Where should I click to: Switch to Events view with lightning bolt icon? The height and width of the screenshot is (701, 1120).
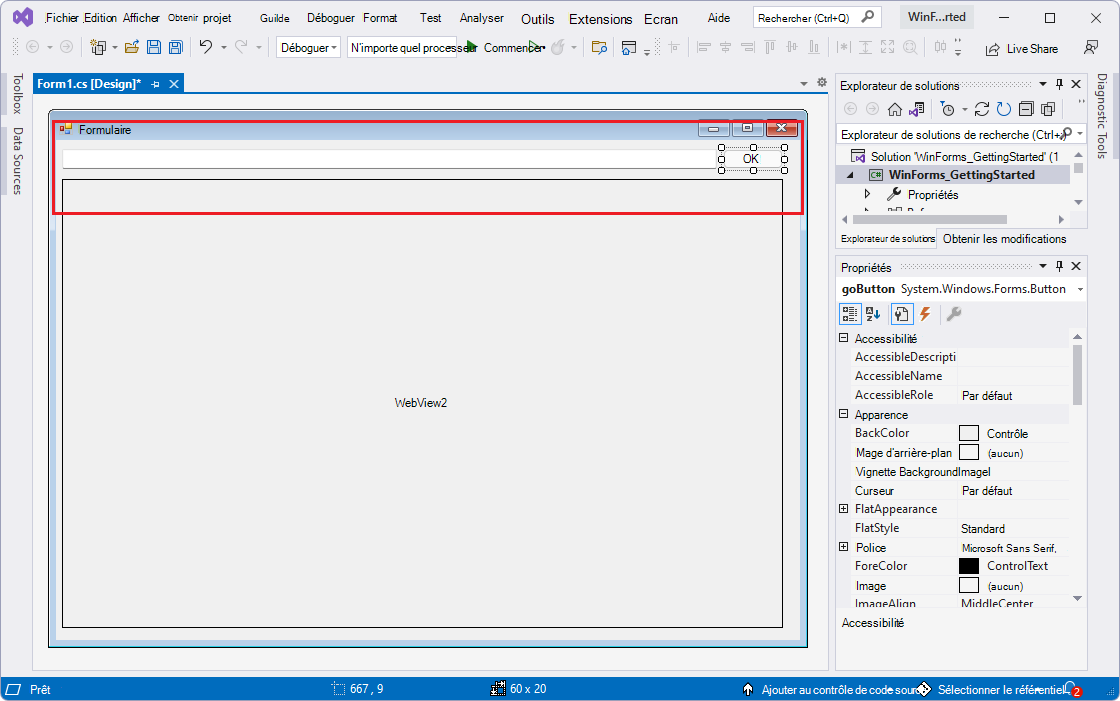925,313
